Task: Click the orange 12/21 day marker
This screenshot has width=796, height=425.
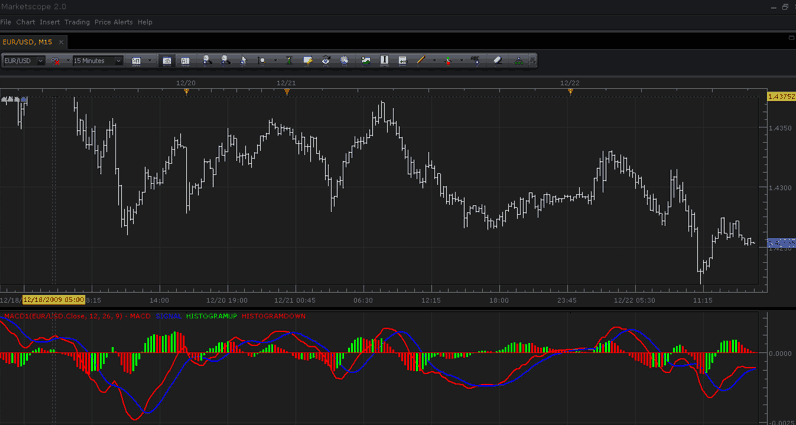Action: [287, 92]
